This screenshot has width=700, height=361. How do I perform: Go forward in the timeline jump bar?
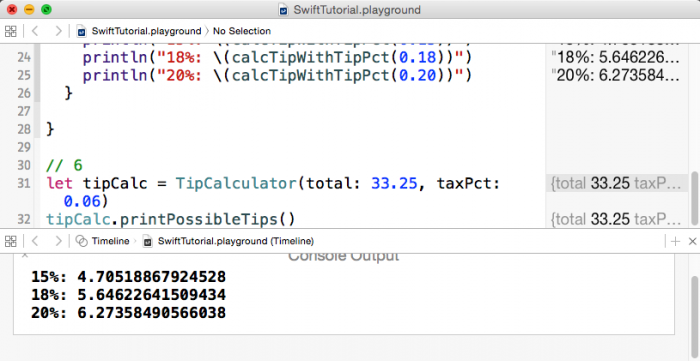pyautogui.click(x=58, y=241)
